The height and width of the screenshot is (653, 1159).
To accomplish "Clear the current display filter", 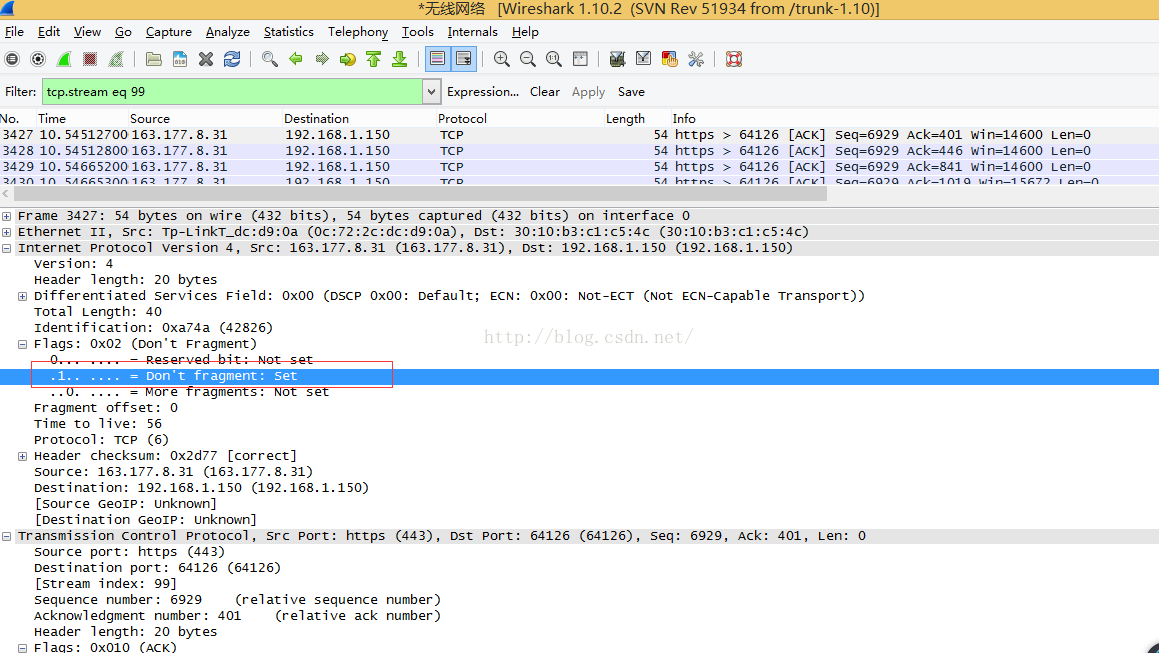I will click(x=544, y=91).
